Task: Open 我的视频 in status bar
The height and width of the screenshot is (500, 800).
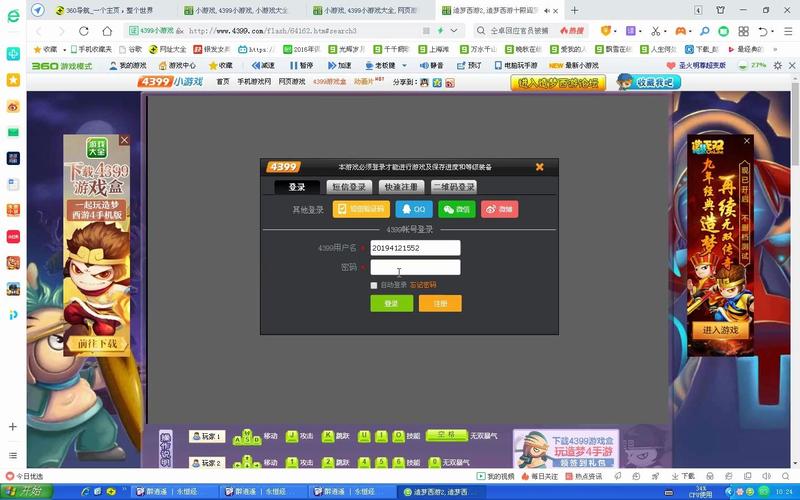Action: pyautogui.click(x=495, y=476)
